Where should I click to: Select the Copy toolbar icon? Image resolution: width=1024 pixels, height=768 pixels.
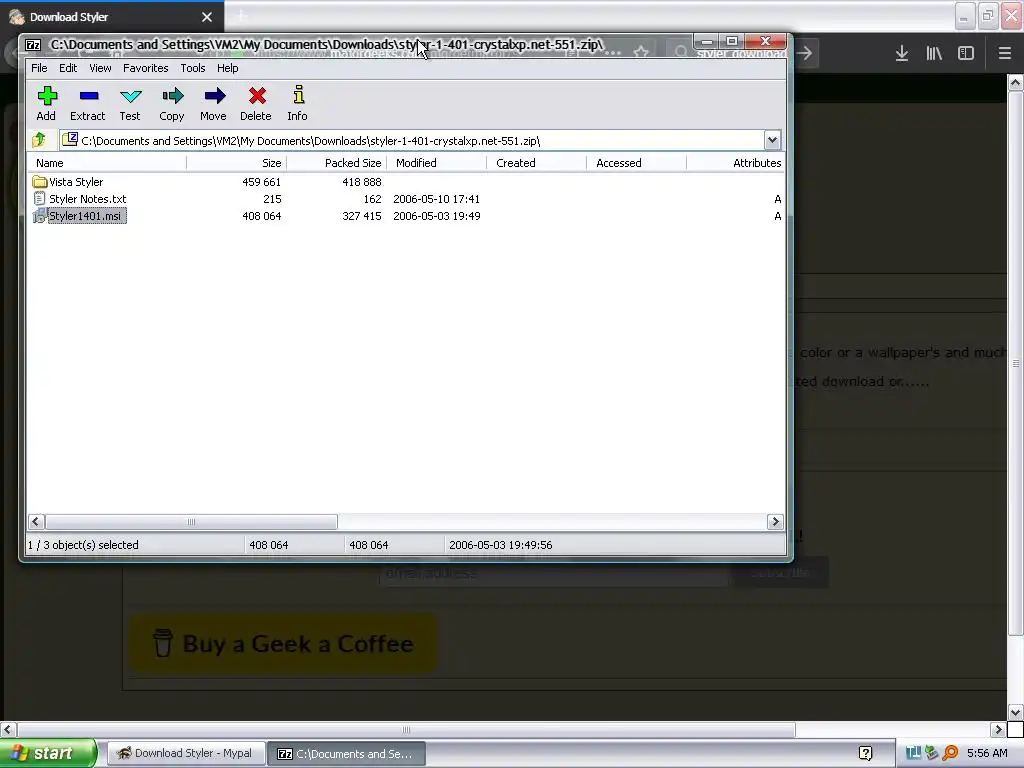point(172,97)
